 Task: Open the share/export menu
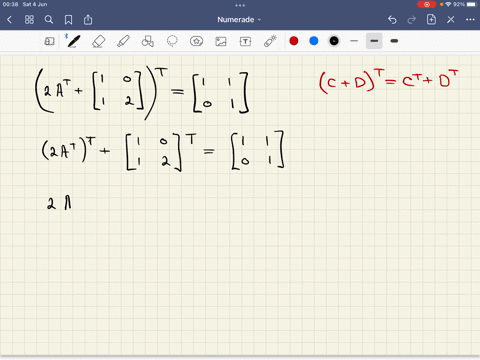[88, 20]
